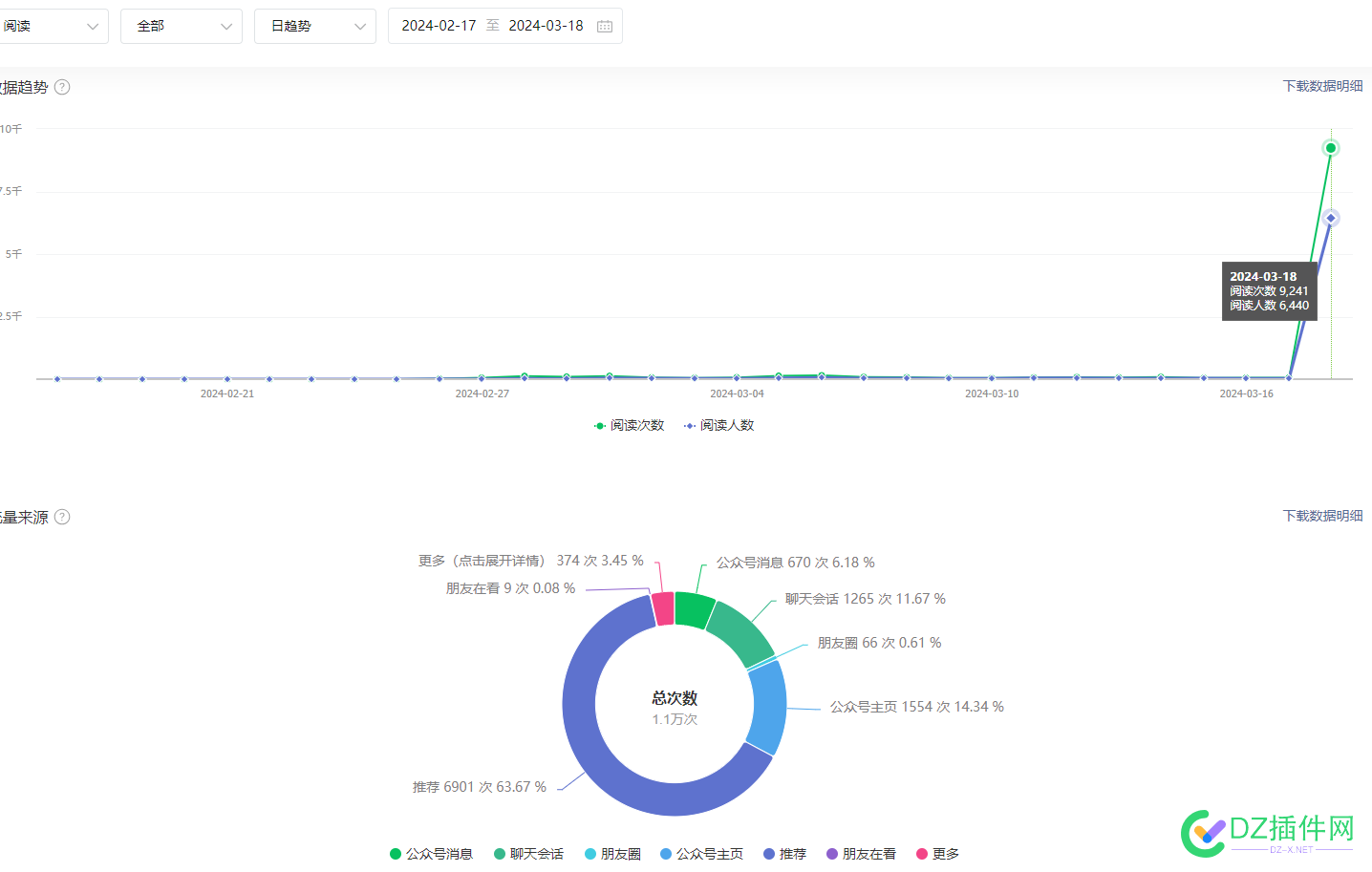Click the green 阅读次数 peak data point
The width and height of the screenshot is (1372, 872).
click(1331, 148)
